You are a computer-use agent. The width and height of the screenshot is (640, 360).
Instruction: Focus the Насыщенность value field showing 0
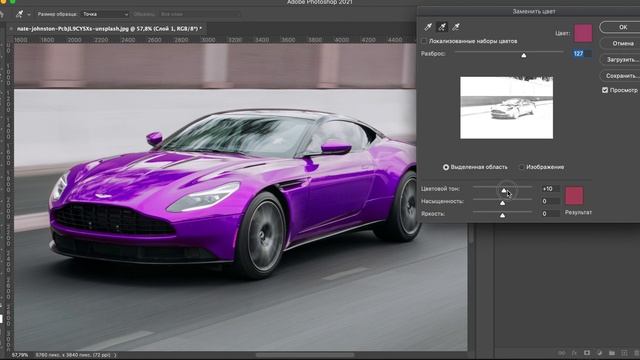(x=550, y=201)
